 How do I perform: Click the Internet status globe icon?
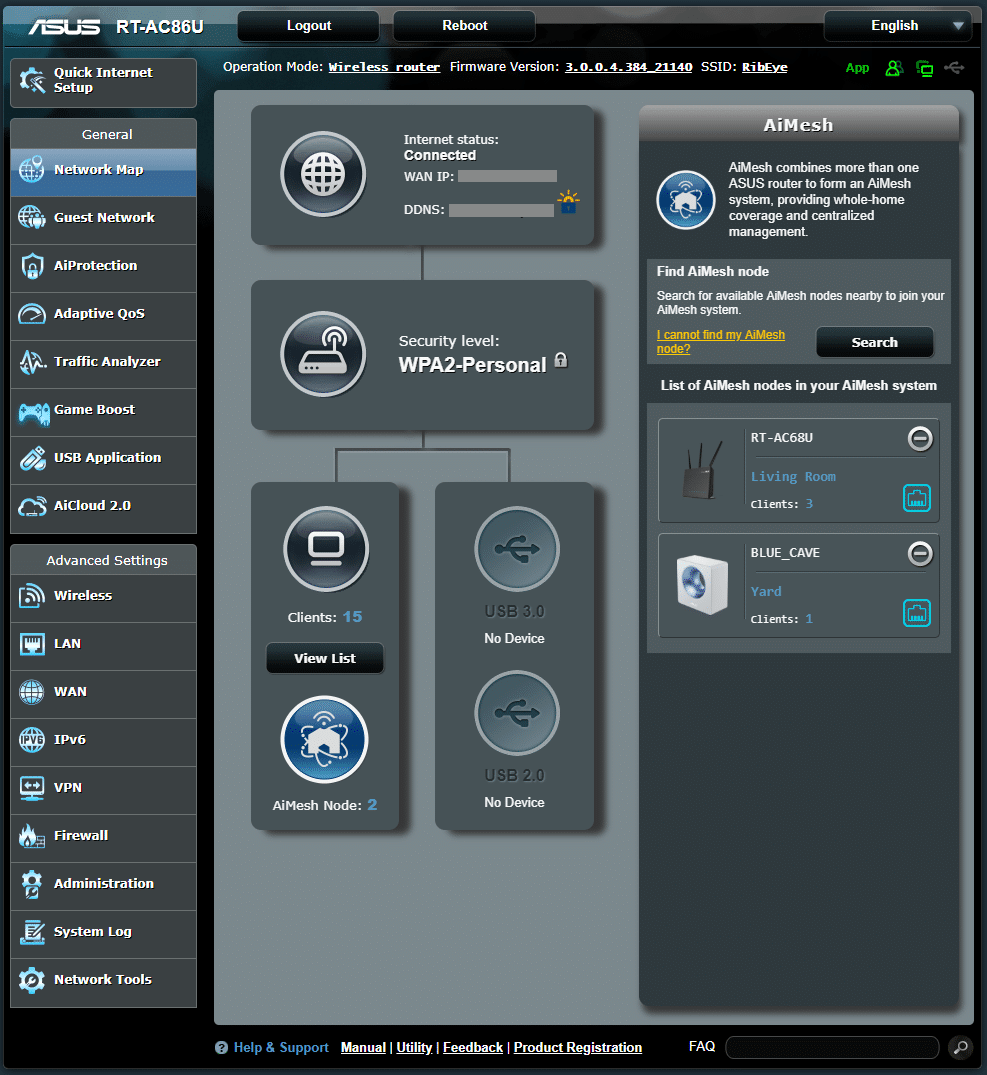(x=323, y=175)
